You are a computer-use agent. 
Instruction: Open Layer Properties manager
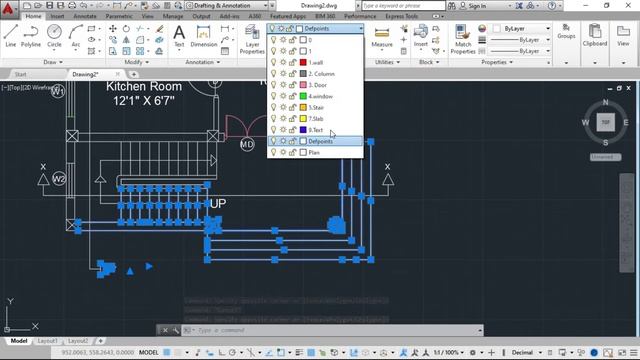pos(252,39)
